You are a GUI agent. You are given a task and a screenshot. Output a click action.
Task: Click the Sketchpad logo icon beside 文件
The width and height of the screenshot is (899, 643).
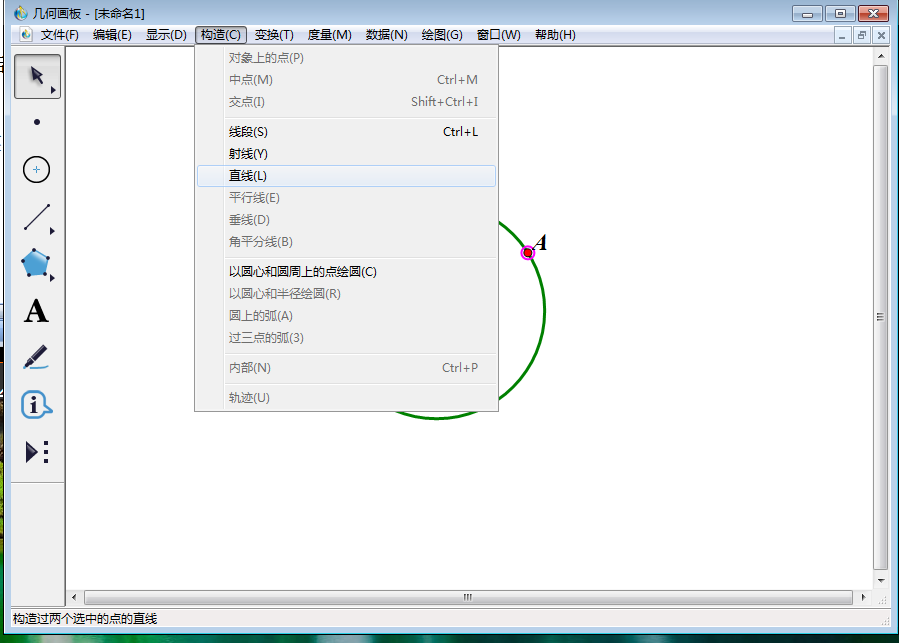pyautogui.click(x=24, y=34)
